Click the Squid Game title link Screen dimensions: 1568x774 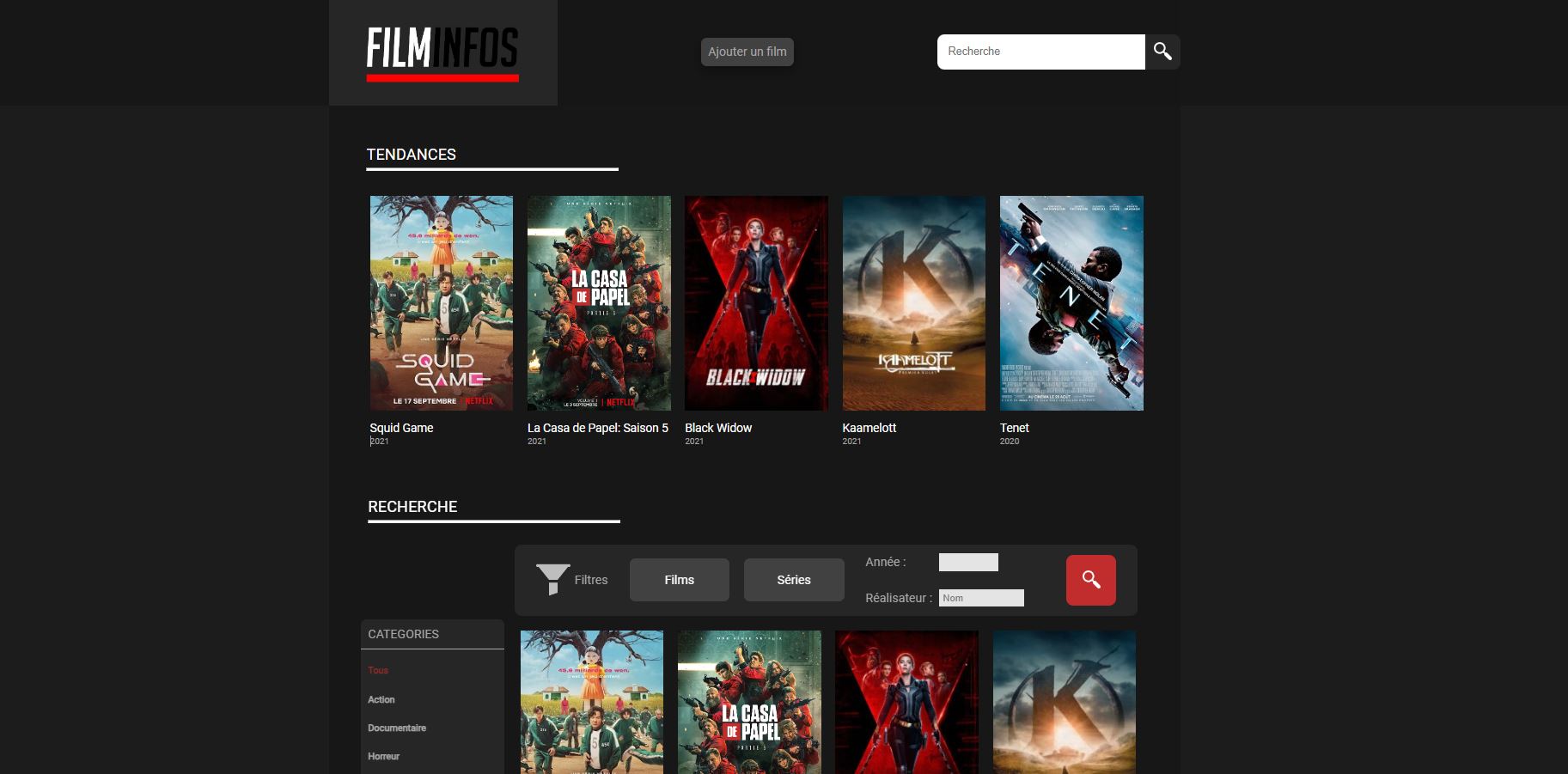[401, 428]
